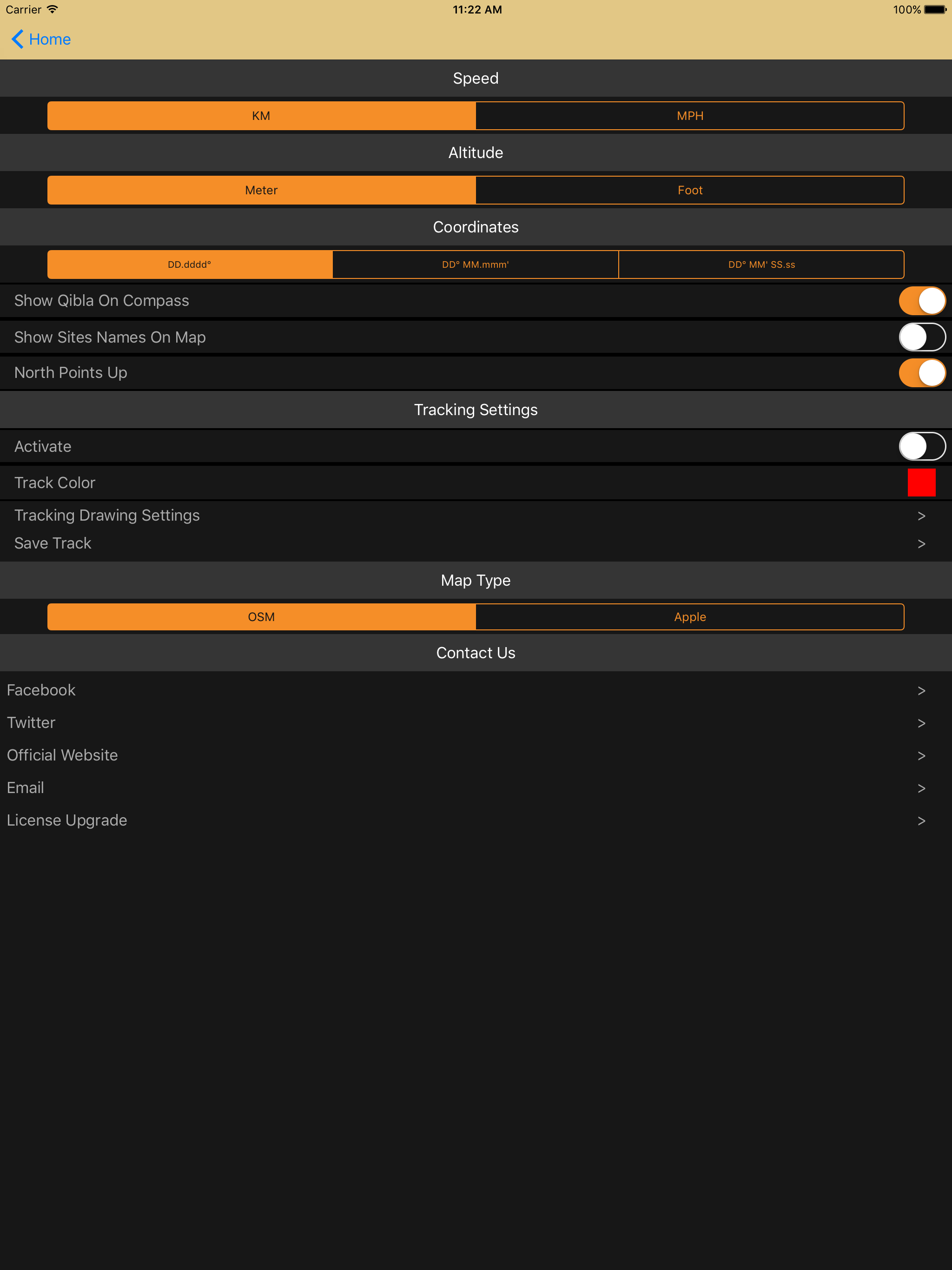Viewport: 952px width, 1270px height.
Task: Open the Email contact option
Action: coord(476,788)
